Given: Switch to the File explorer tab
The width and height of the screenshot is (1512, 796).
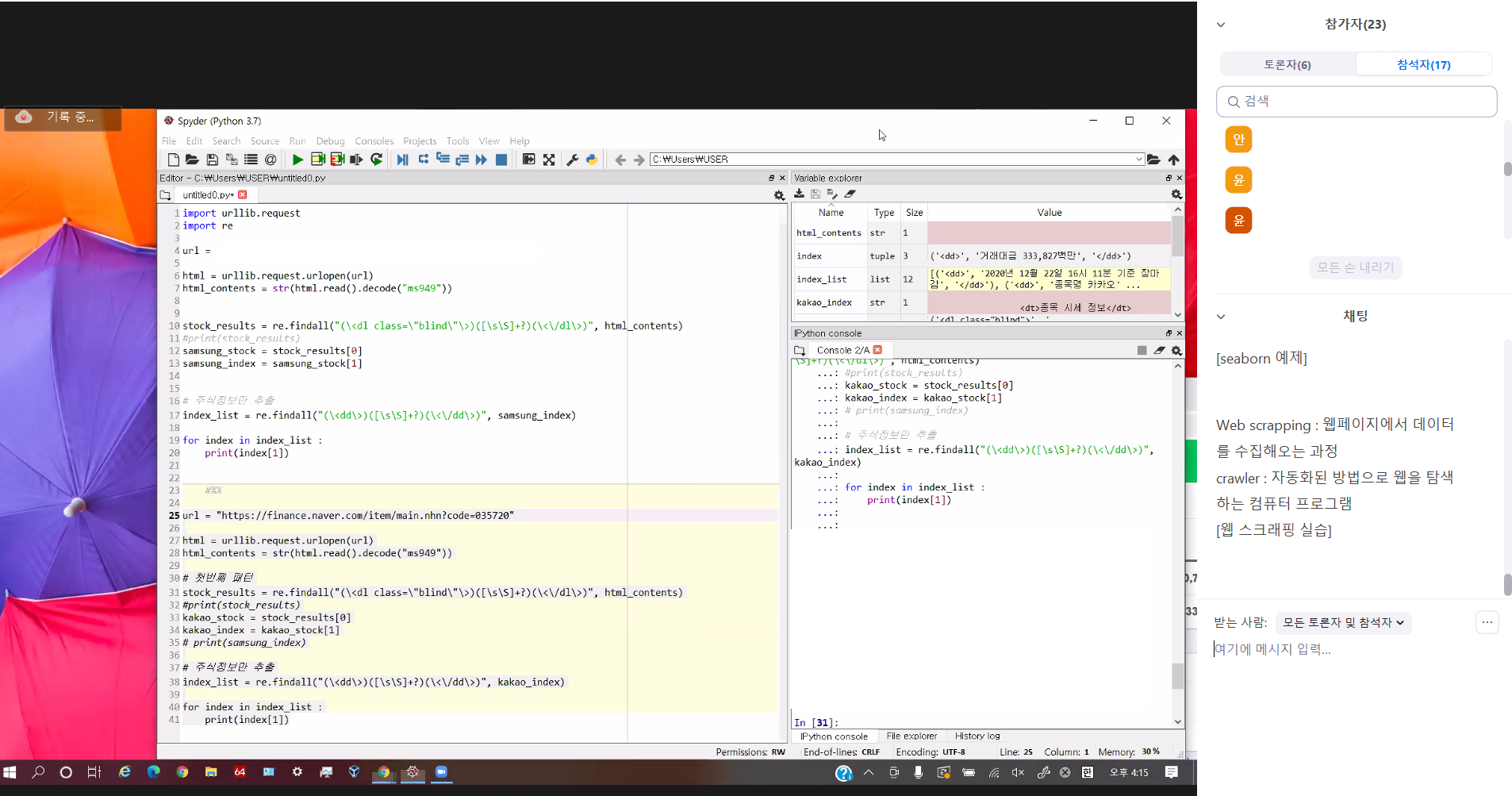Looking at the screenshot, I should coord(911,736).
